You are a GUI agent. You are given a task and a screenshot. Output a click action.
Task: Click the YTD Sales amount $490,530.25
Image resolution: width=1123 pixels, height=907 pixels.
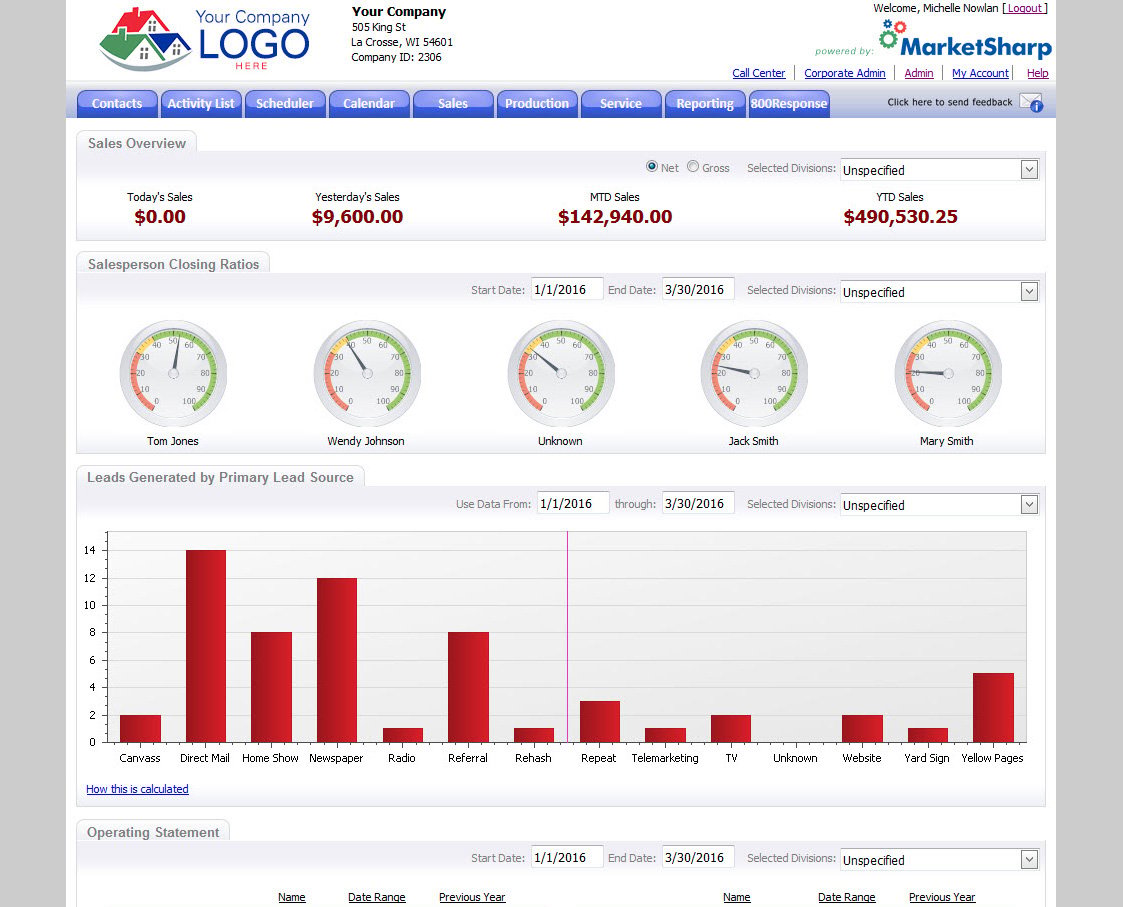(900, 217)
